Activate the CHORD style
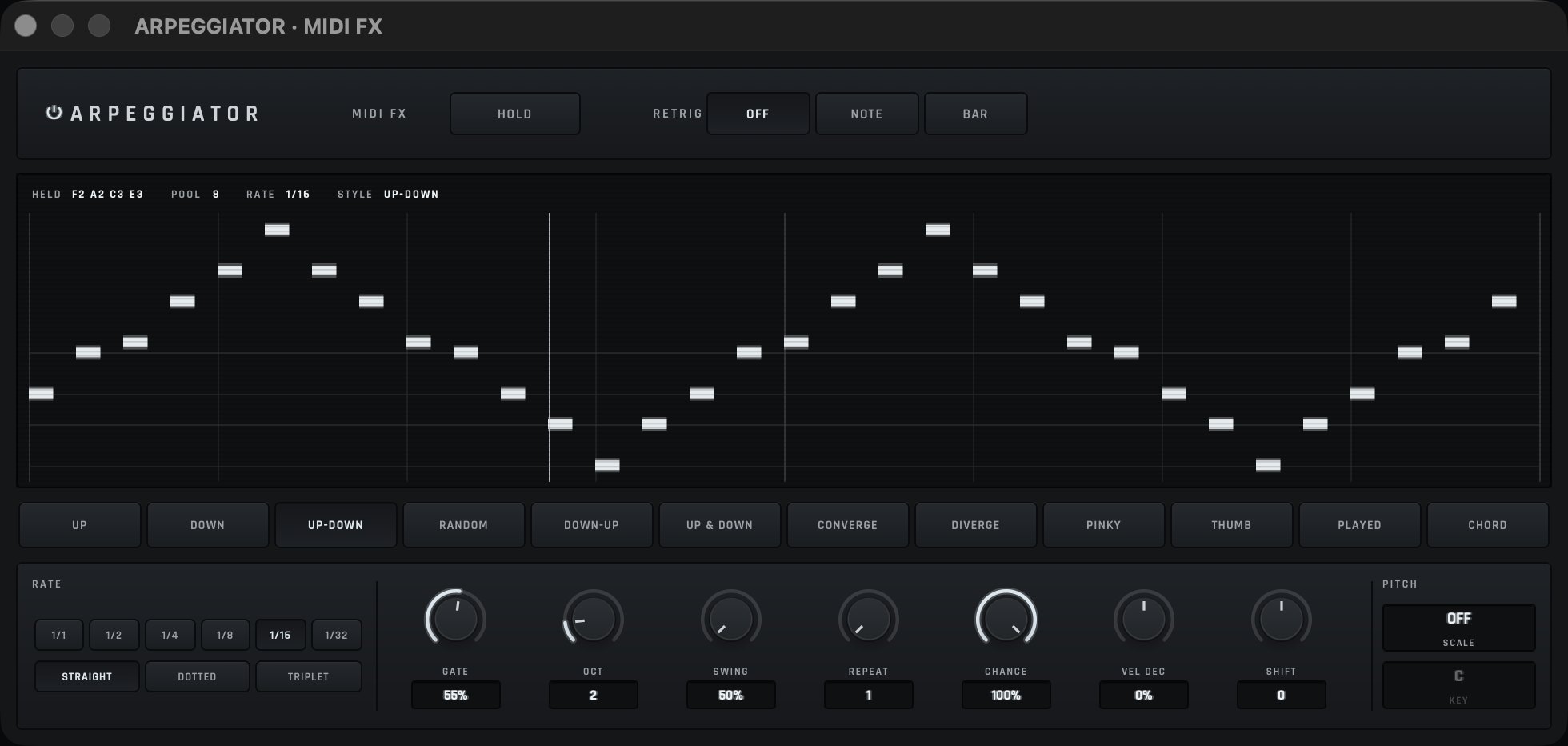Image resolution: width=1568 pixels, height=746 pixels. pos(1488,525)
